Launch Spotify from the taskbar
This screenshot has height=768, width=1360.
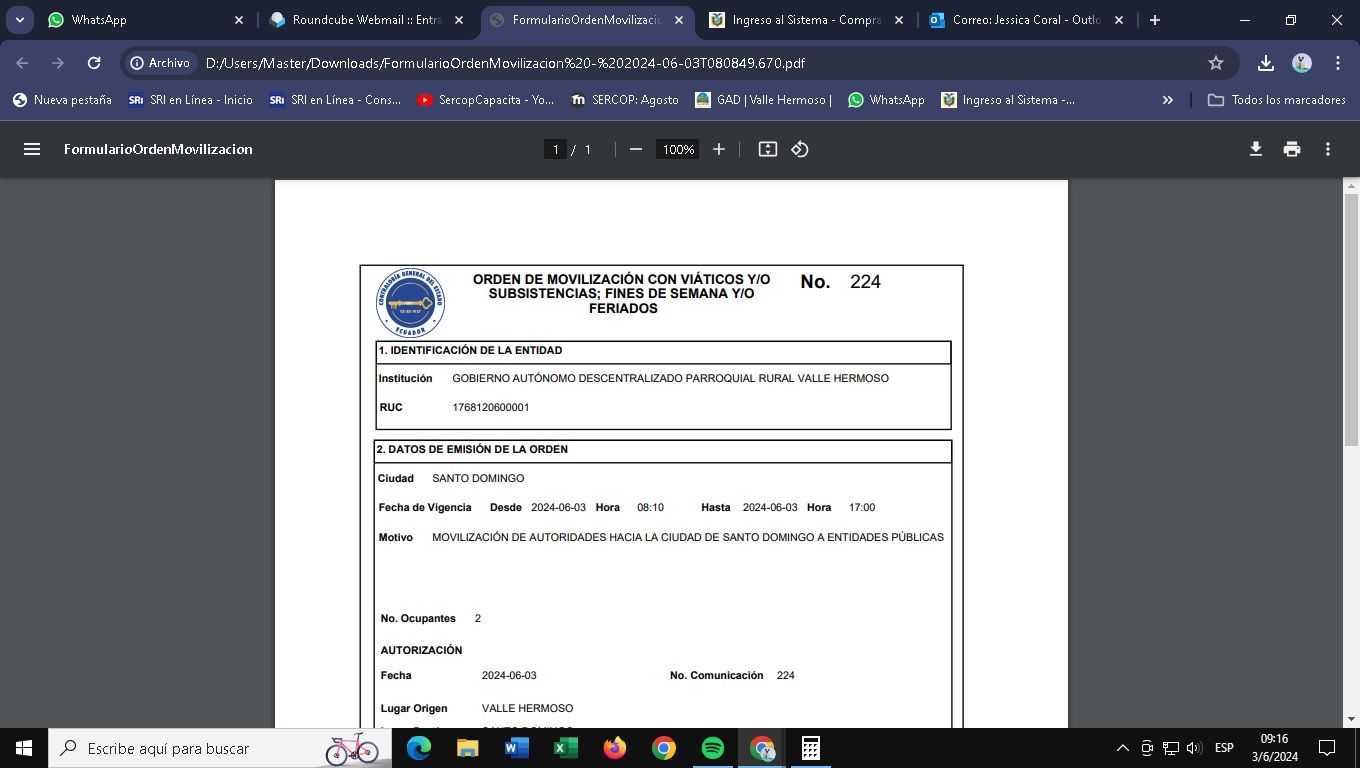(713, 748)
